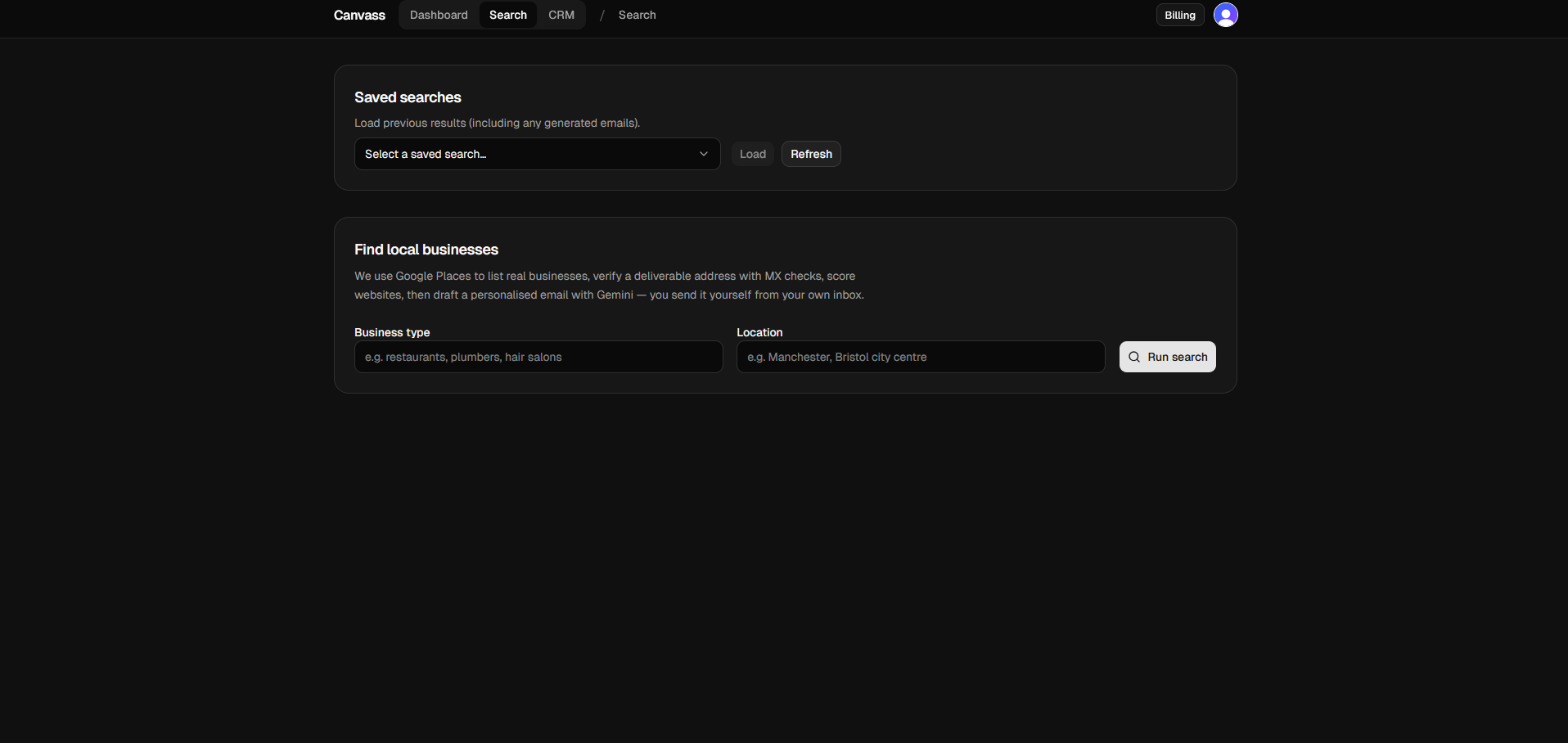The height and width of the screenshot is (743, 1568).
Task: Click the Load button
Action: point(753,154)
